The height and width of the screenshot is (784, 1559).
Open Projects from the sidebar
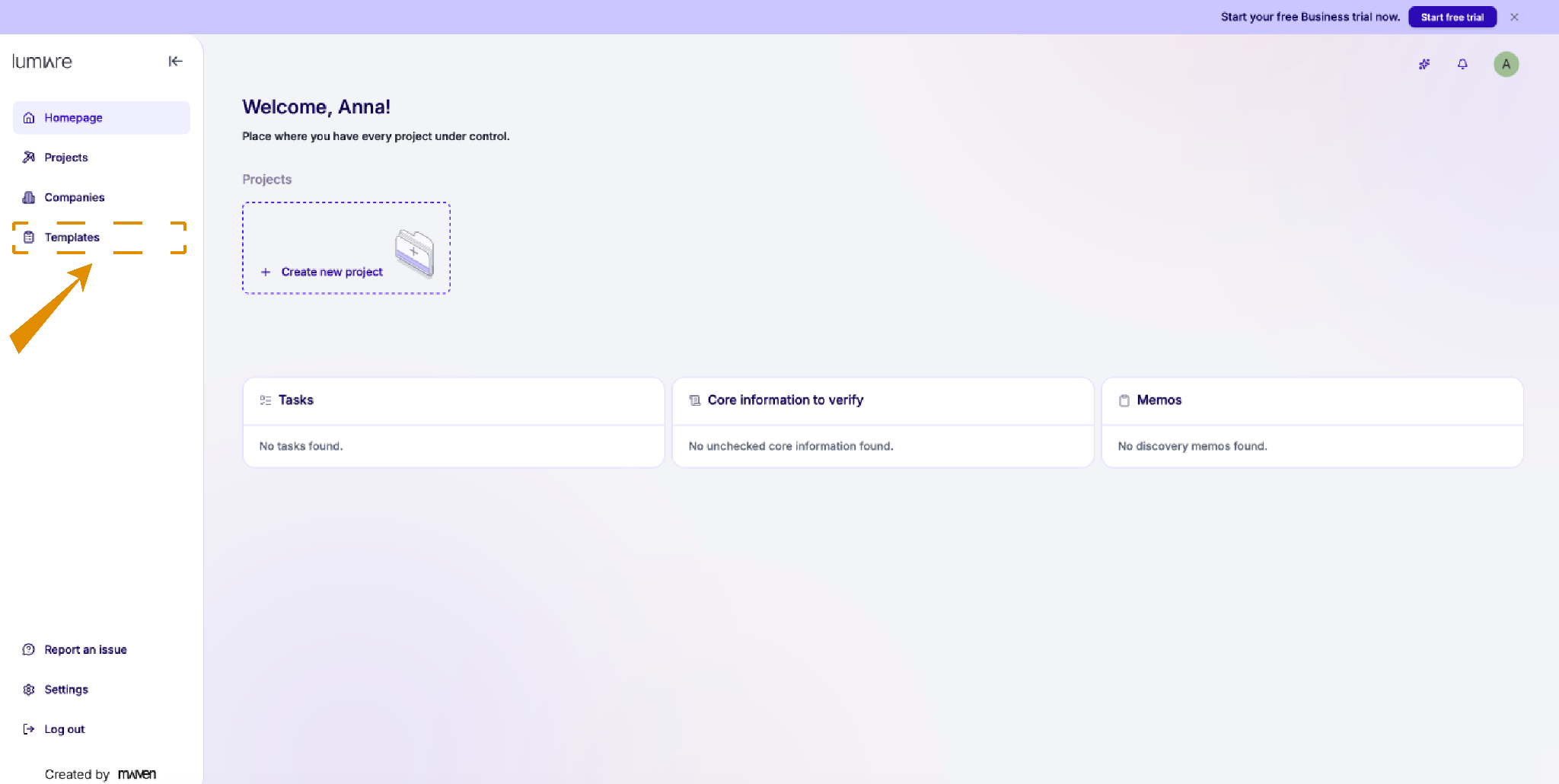[x=101, y=158]
